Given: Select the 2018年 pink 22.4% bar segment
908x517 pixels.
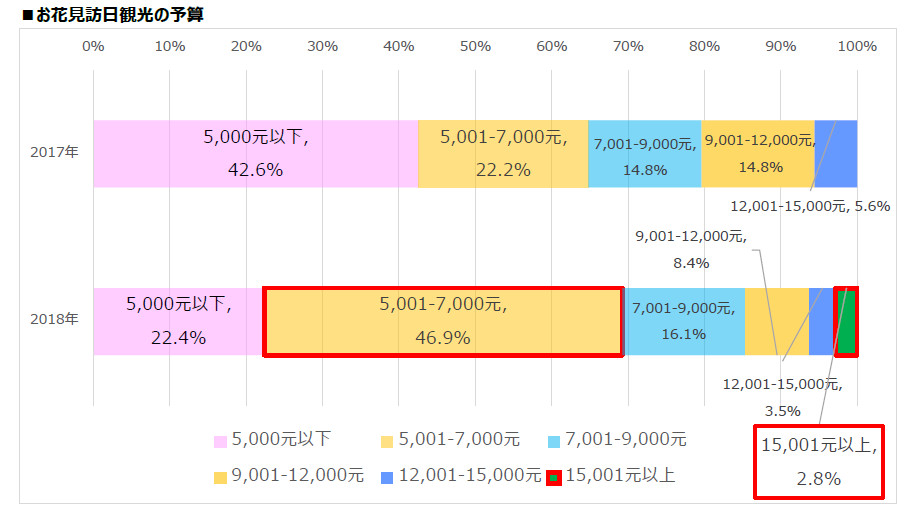Looking at the screenshot, I should pyautogui.click(x=177, y=321).
